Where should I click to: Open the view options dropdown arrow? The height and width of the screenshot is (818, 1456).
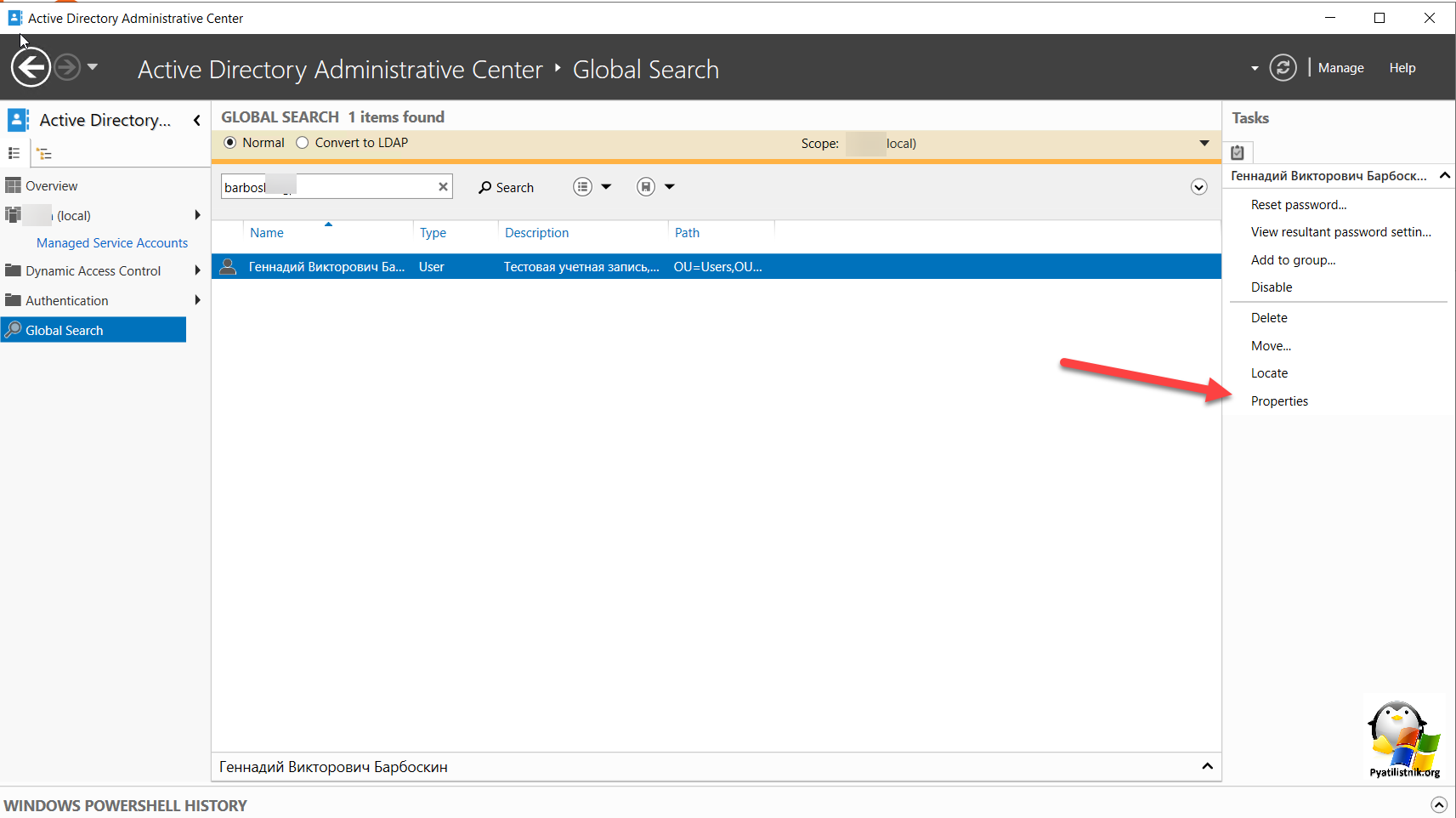(606, 187)
